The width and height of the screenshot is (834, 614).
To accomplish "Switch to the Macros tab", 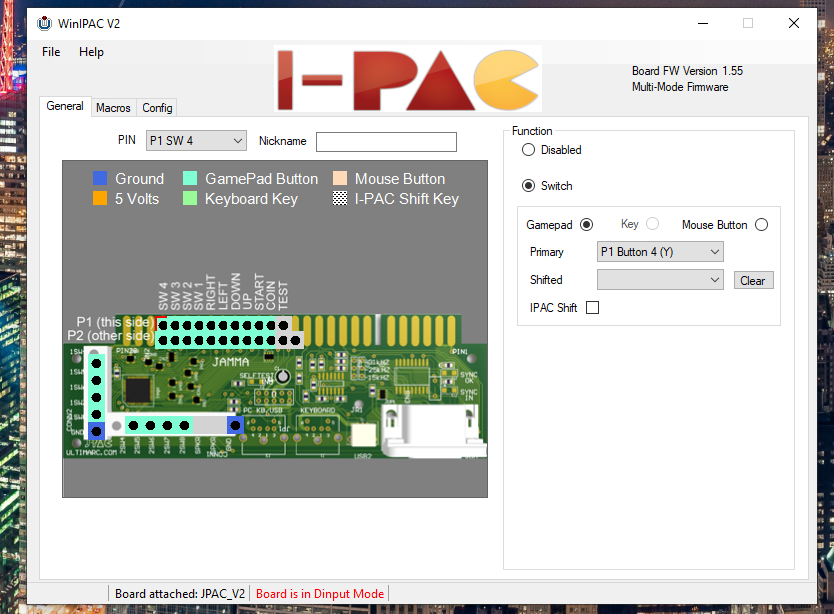I will tap(113, 108).
